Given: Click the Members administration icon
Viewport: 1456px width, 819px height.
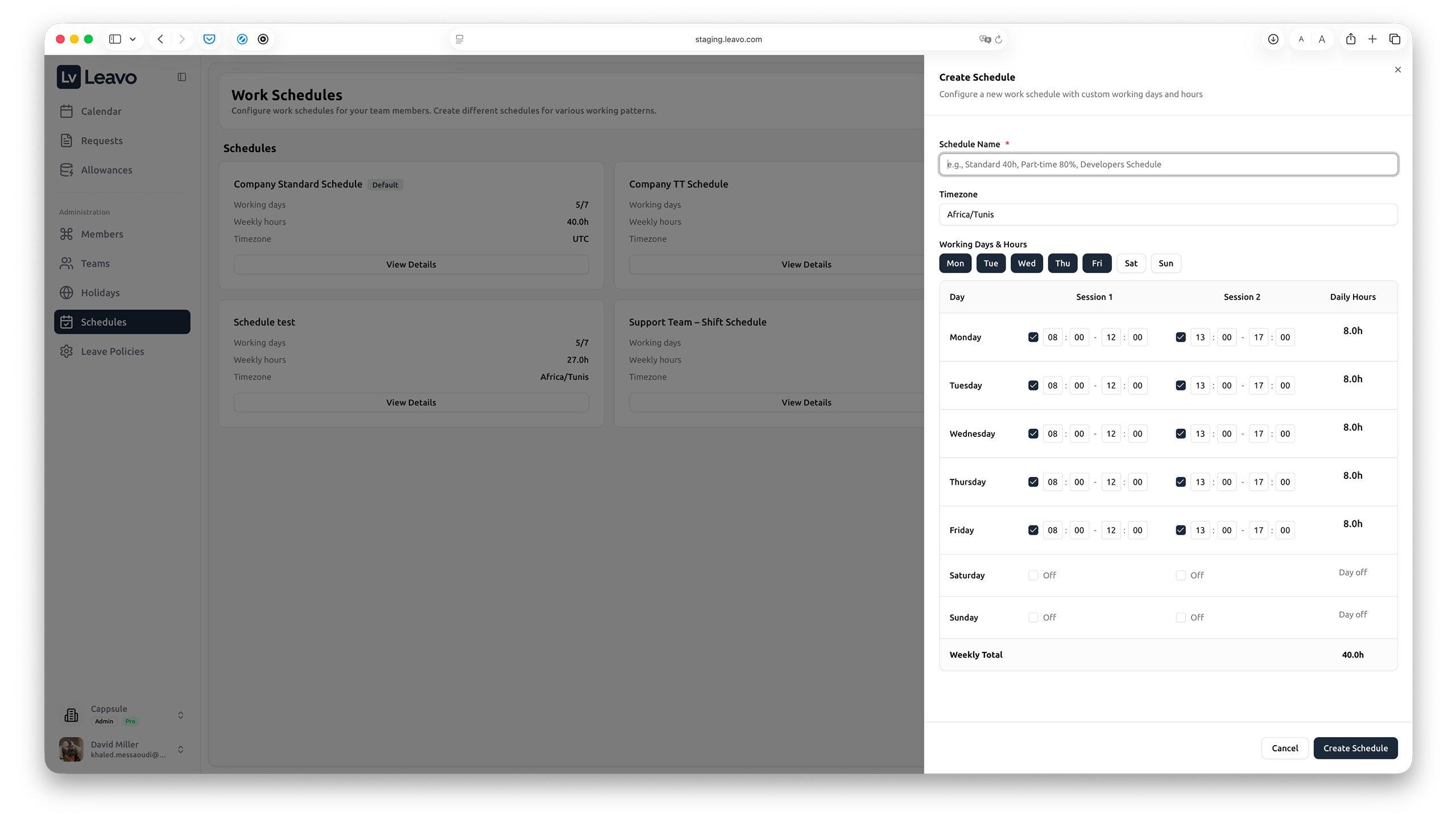Looking at the screenshot, I should [x=66, y=234].
